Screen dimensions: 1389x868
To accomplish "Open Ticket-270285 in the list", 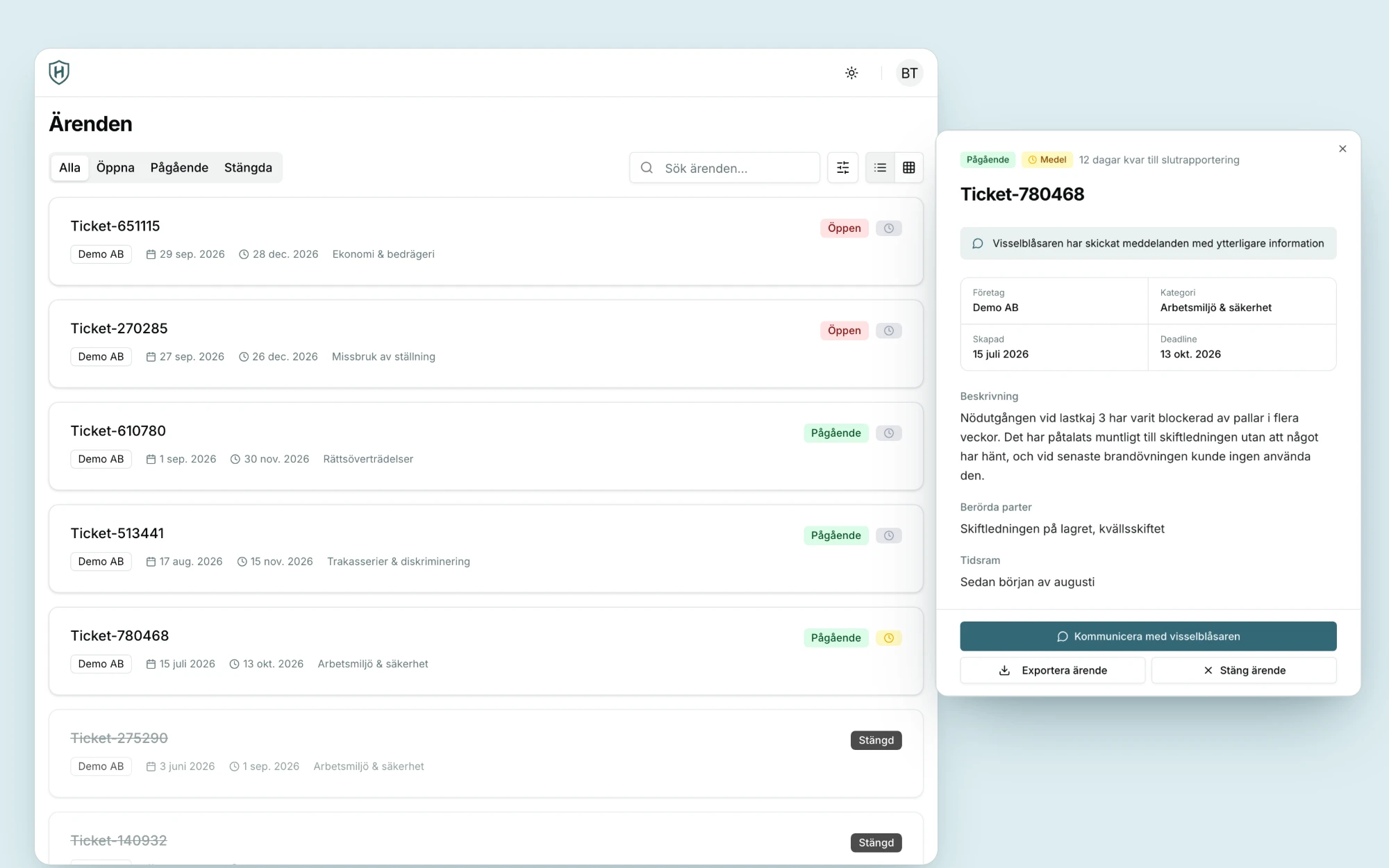I will click(x=485, y=344).
